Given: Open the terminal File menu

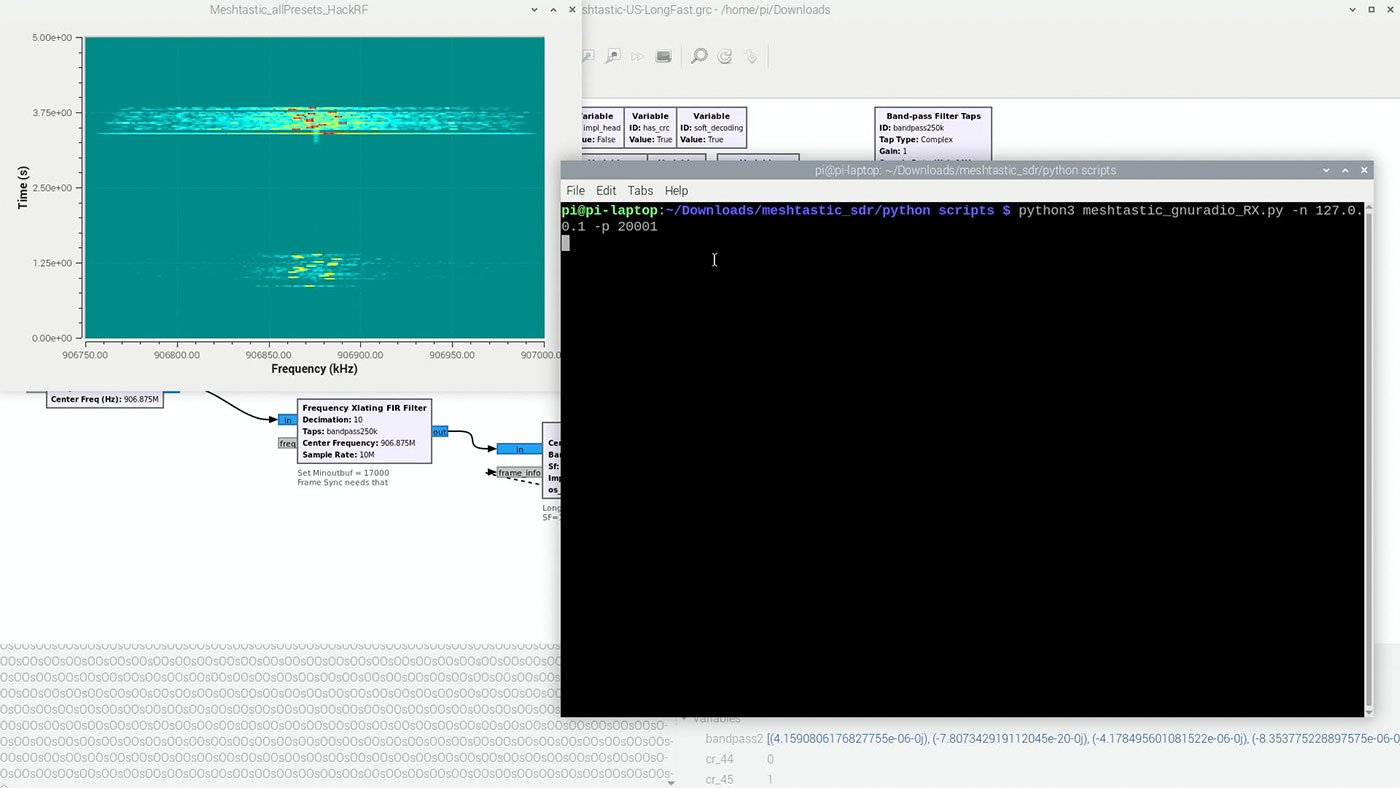Looking at the screenshot, I should click(x=576, y=191).
